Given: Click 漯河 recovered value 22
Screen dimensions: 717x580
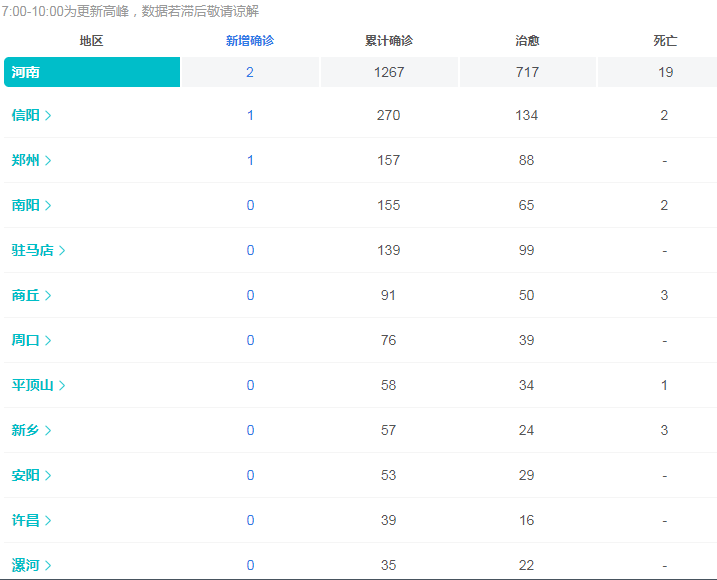Looking at the screenshot, I should [x=526, y=565].
